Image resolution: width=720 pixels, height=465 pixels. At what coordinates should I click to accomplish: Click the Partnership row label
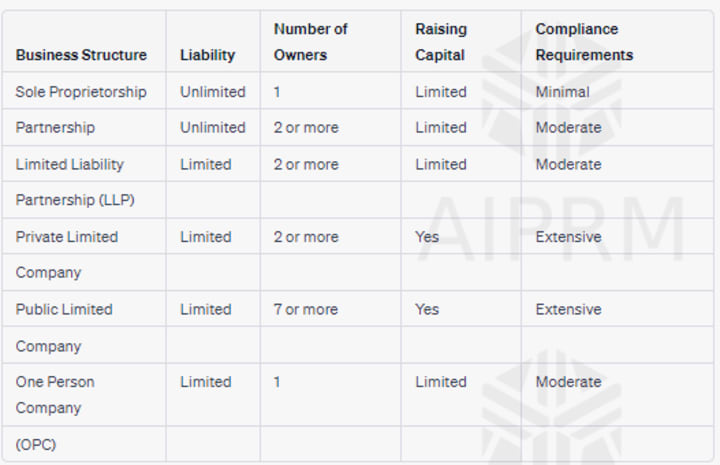tap(55, 128)
